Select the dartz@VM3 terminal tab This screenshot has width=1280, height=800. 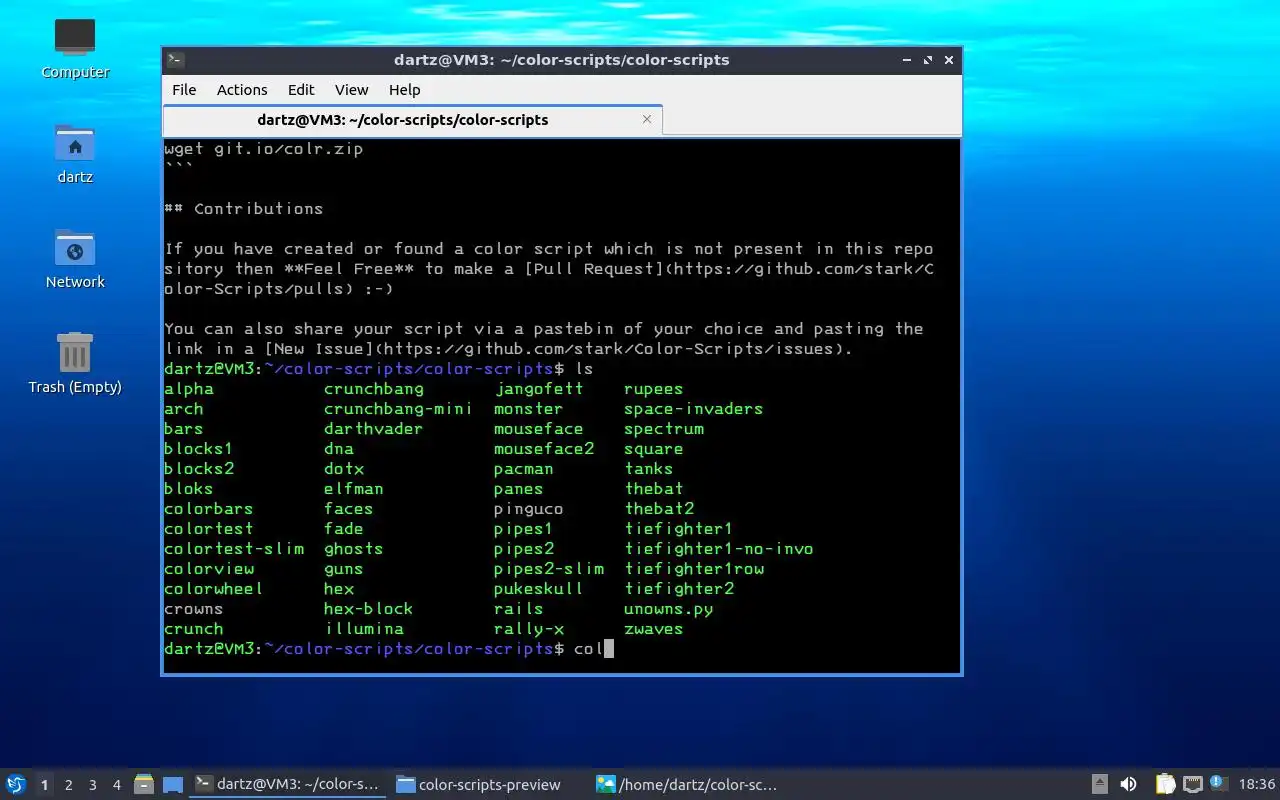click(x=412, y=120)
